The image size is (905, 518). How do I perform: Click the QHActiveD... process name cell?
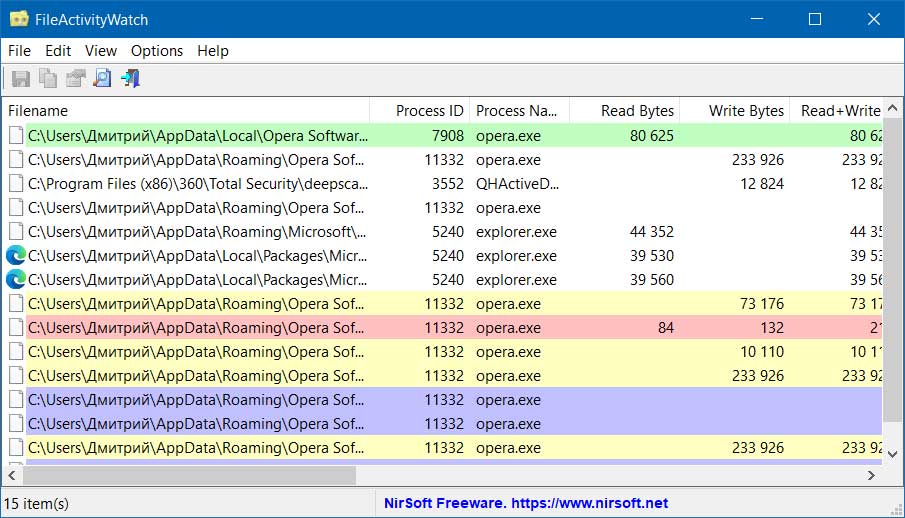517,184
